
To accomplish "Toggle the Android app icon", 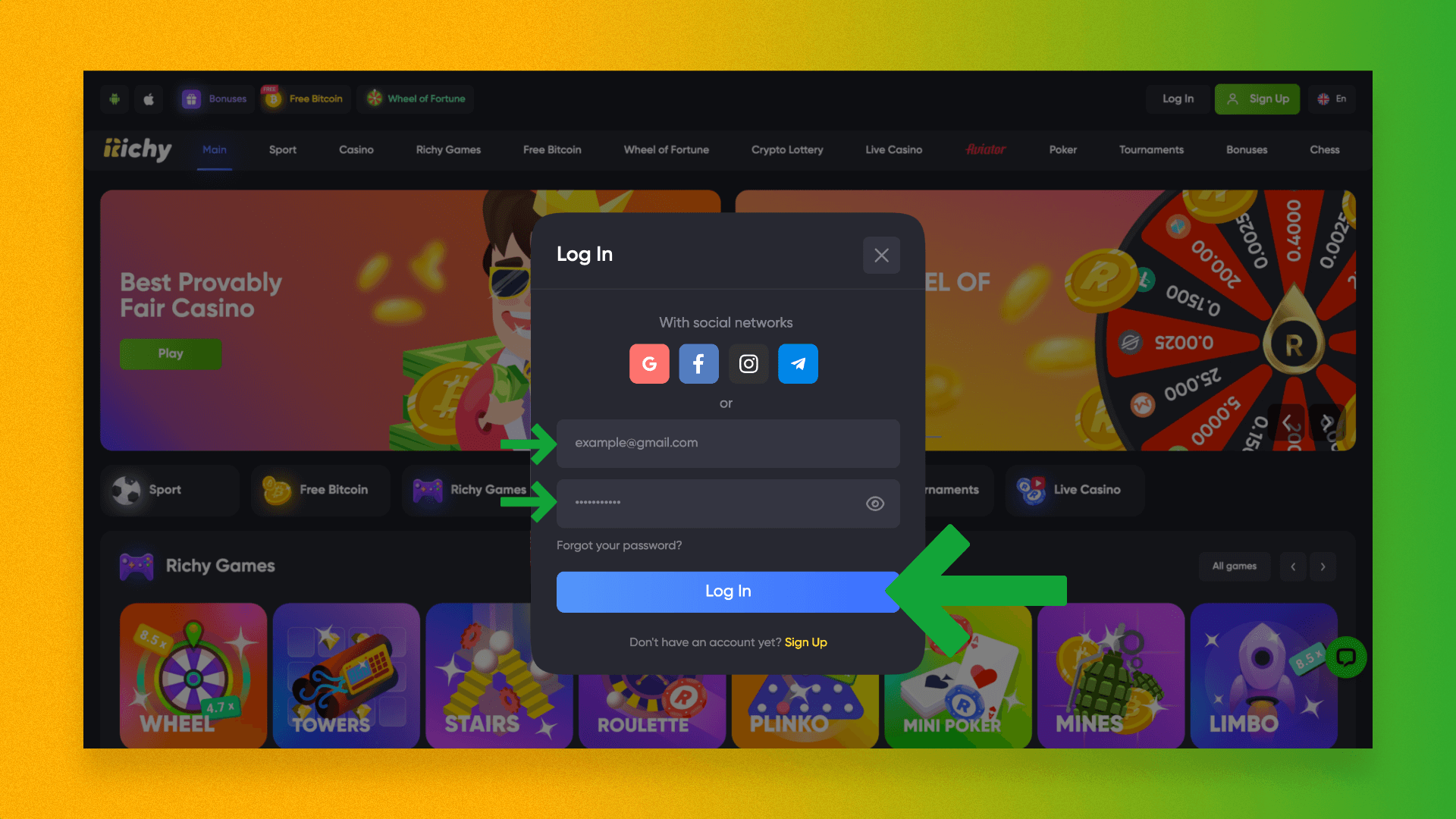I will click(x=114, y=98).
